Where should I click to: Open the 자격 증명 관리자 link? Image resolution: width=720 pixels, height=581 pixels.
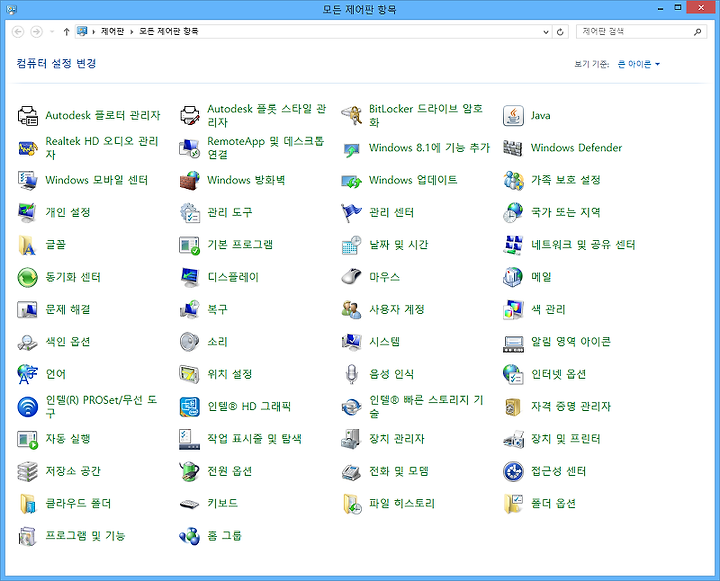pyautogui.click(x=571, y=406)
